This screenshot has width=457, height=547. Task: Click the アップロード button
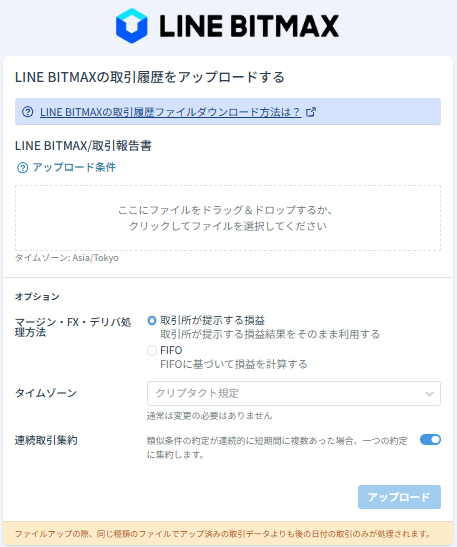coord(399,497)
